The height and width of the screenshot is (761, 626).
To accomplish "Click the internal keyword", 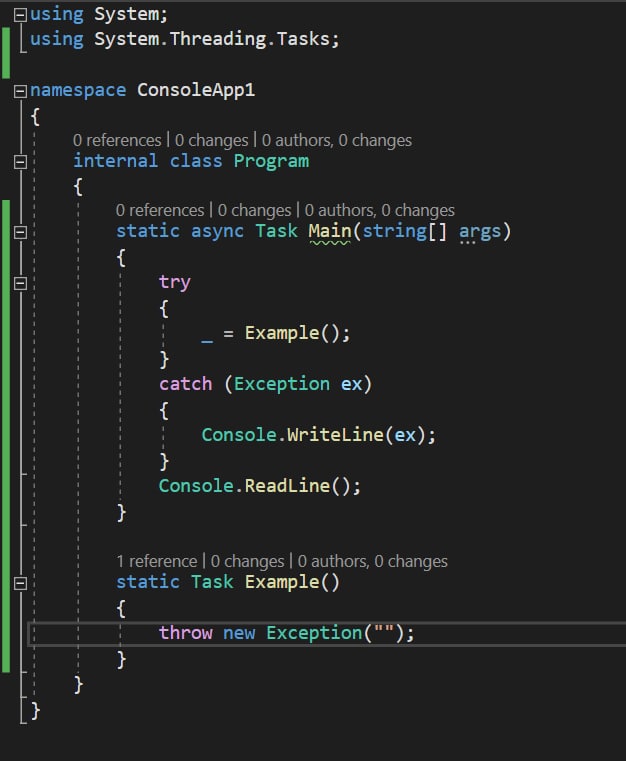I will coord(115,161).
